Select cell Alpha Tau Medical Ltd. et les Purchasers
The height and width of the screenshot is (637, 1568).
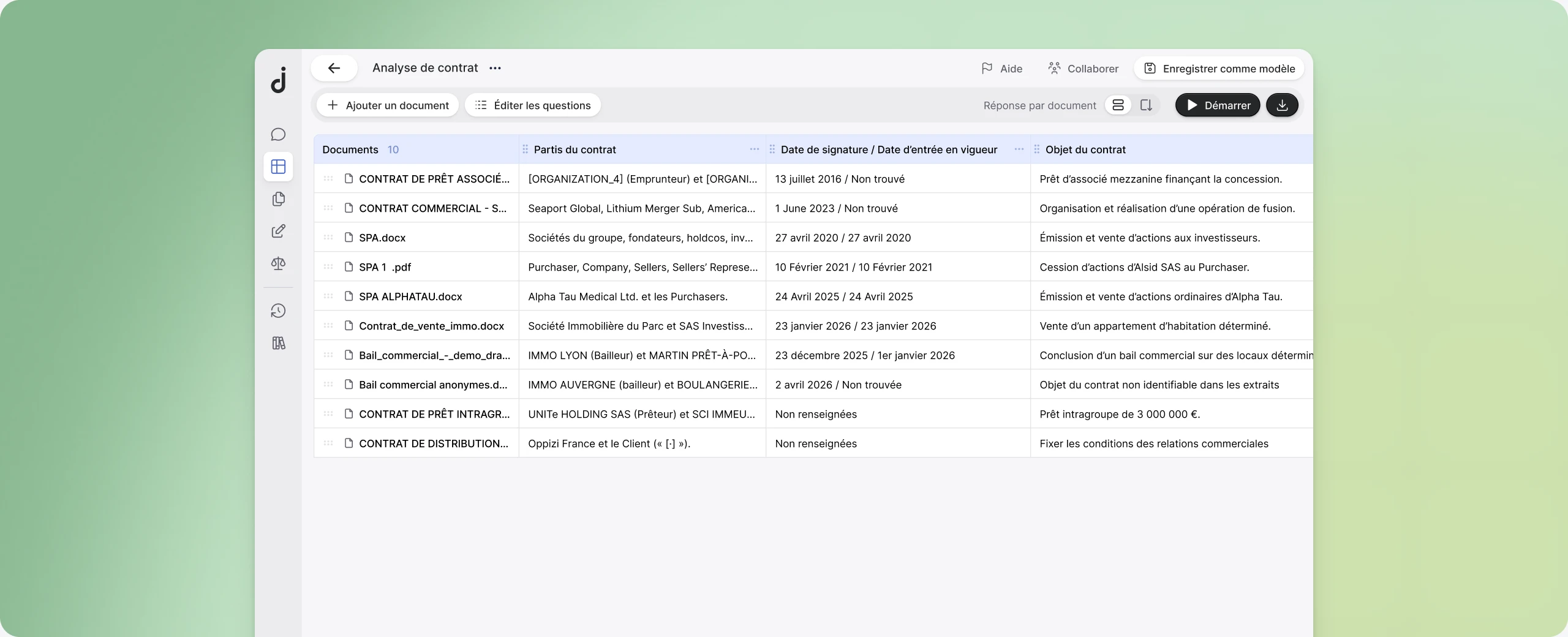(x=642, y=296)
